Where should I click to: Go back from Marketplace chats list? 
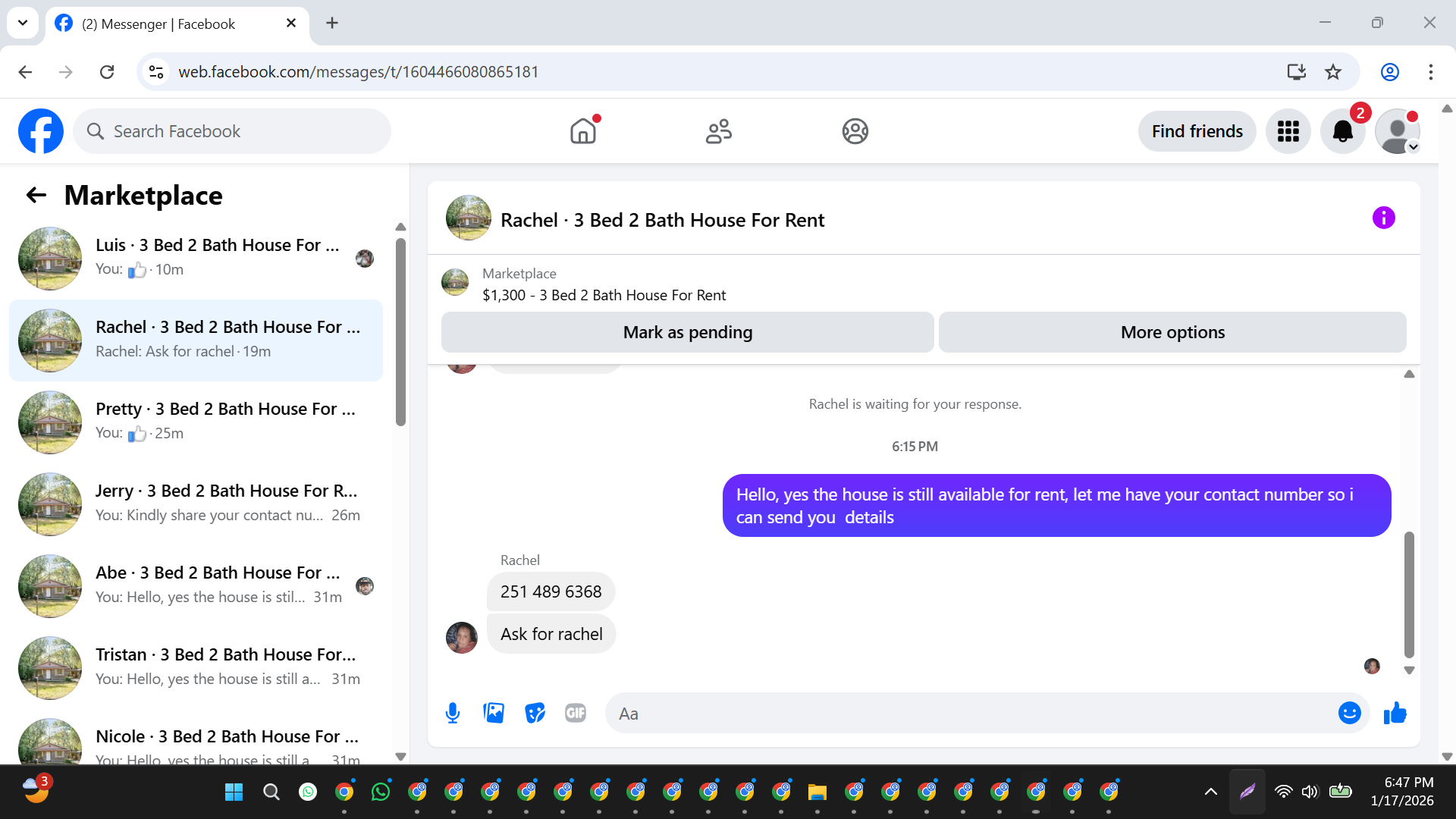(36, 196)
